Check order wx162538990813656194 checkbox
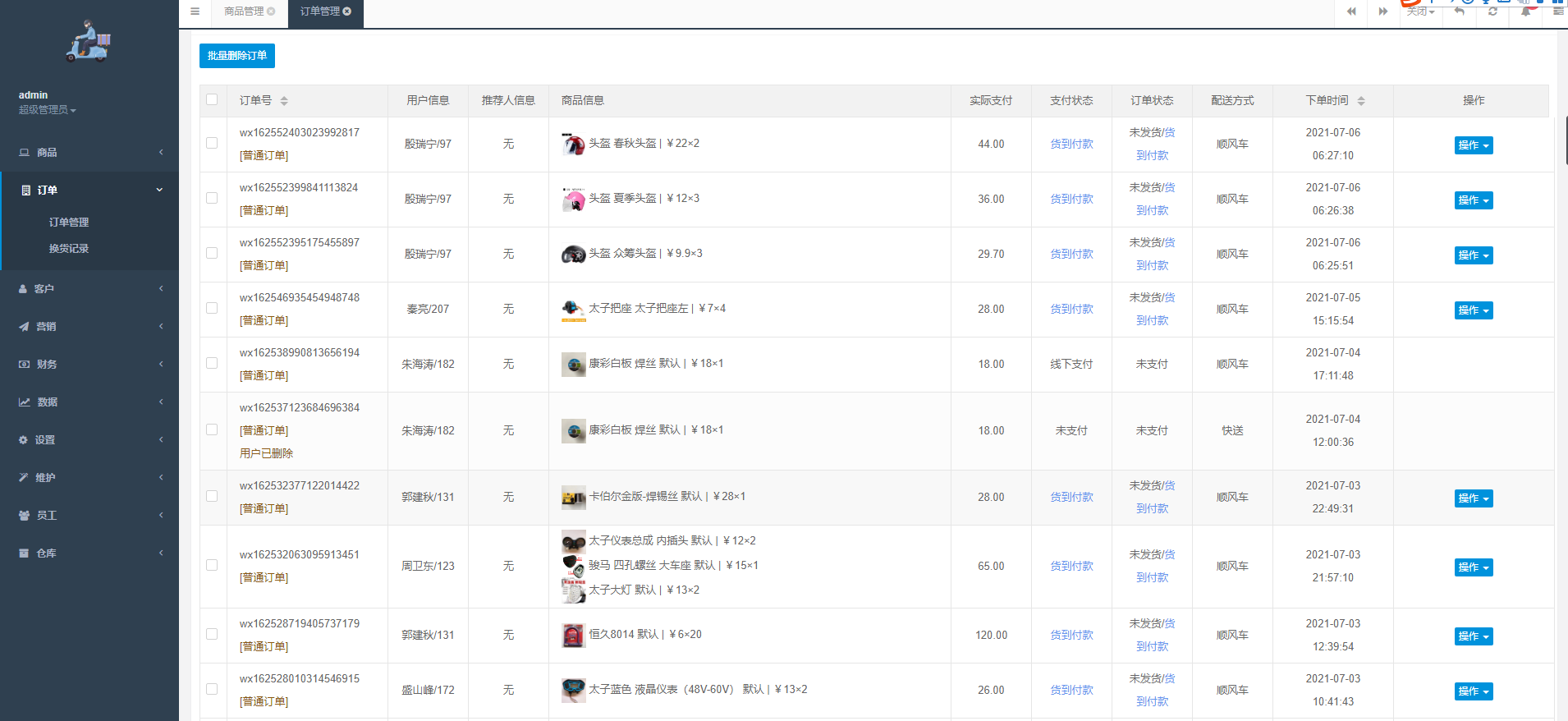 [212, 363]
